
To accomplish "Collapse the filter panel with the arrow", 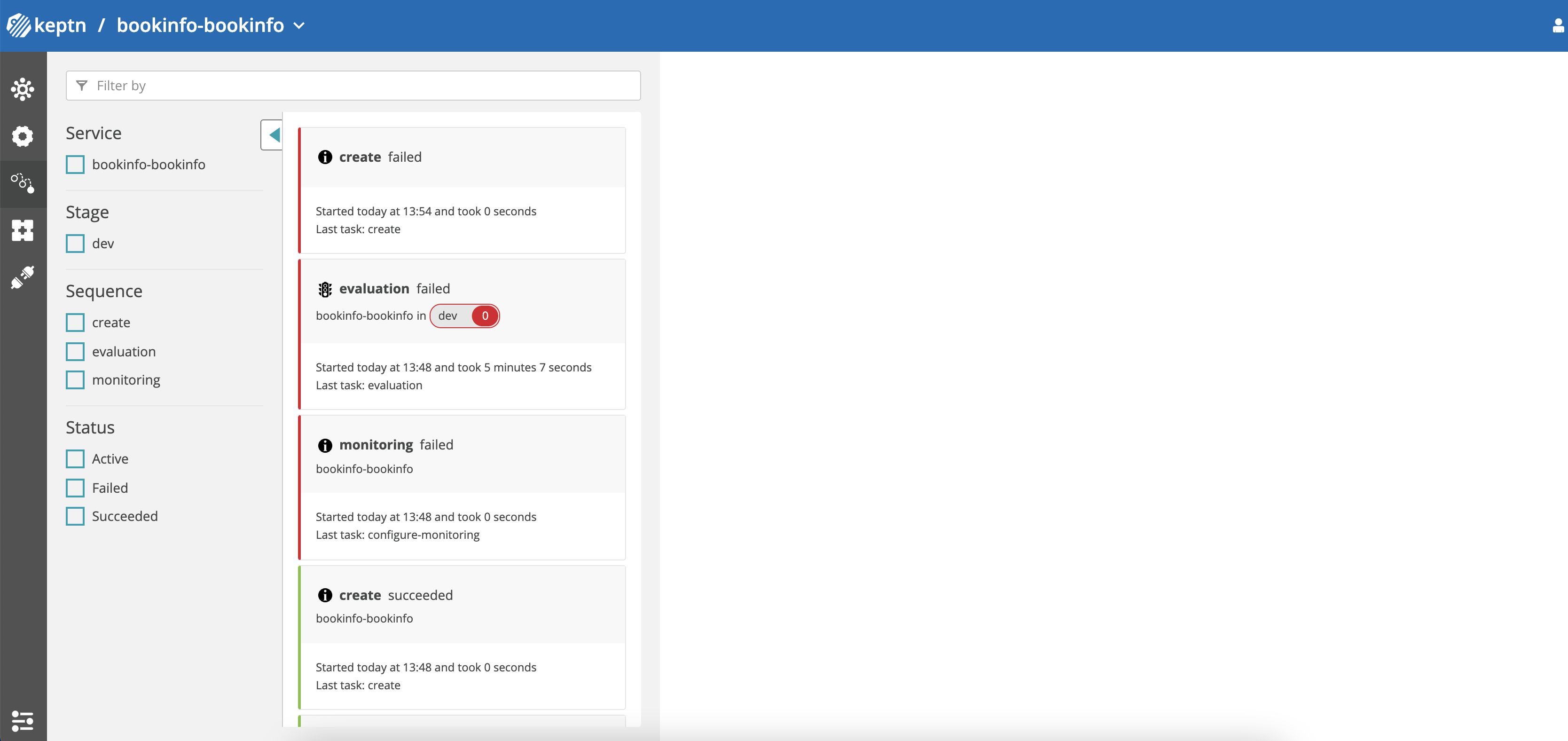I will (273, 135).
